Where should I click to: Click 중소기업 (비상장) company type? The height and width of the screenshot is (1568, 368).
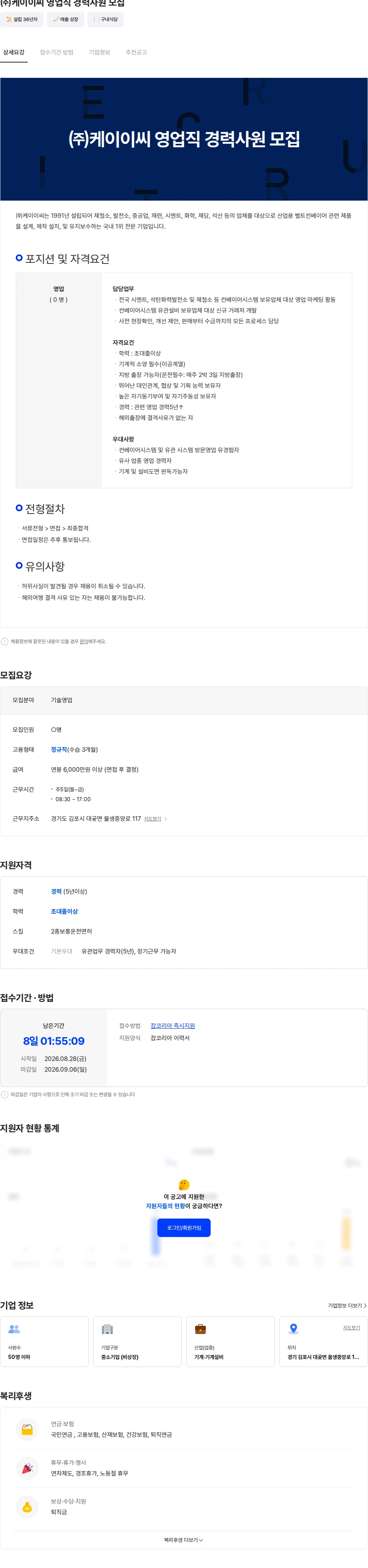click(x=120, y=1357)
